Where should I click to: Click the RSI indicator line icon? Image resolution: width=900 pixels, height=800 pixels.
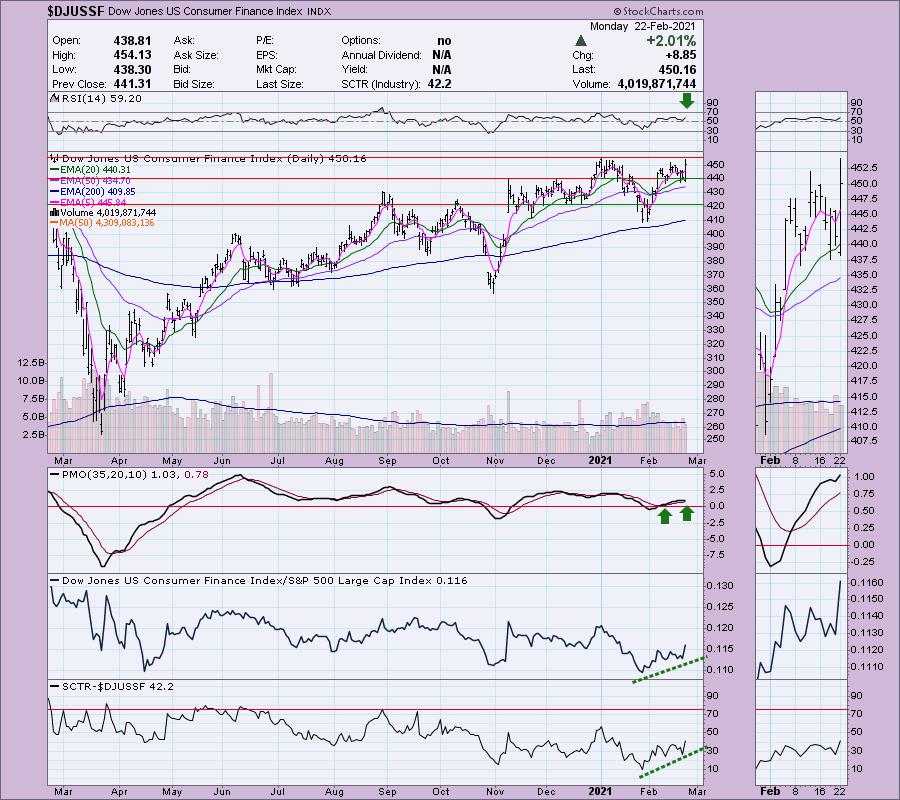coord(55,98)
